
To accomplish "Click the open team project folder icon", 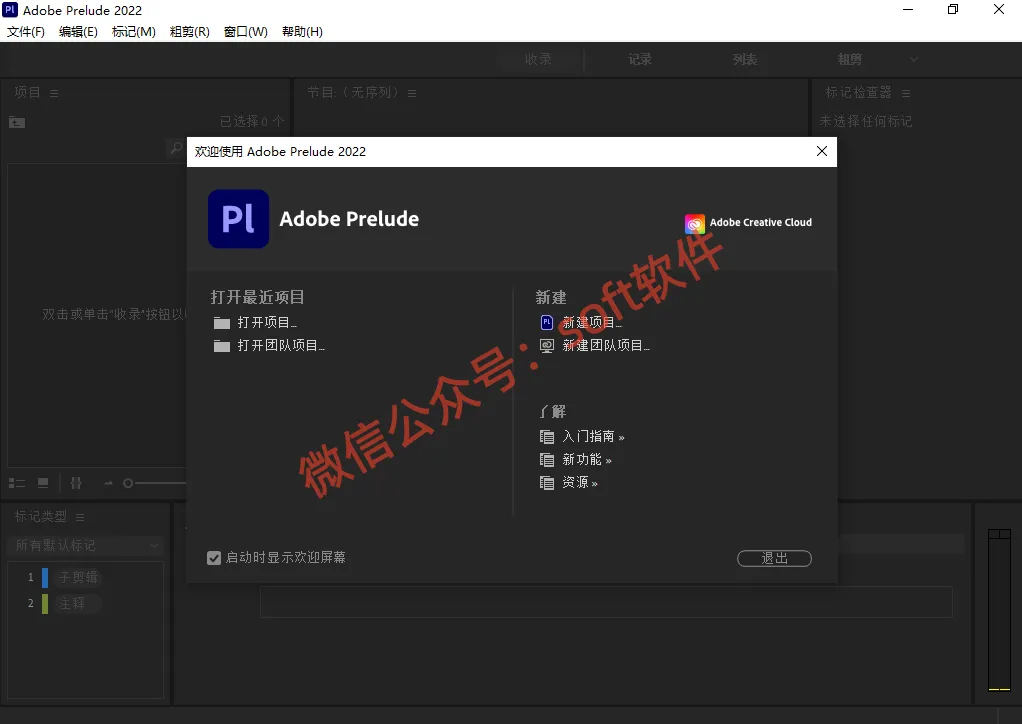I will click(222, 345).
